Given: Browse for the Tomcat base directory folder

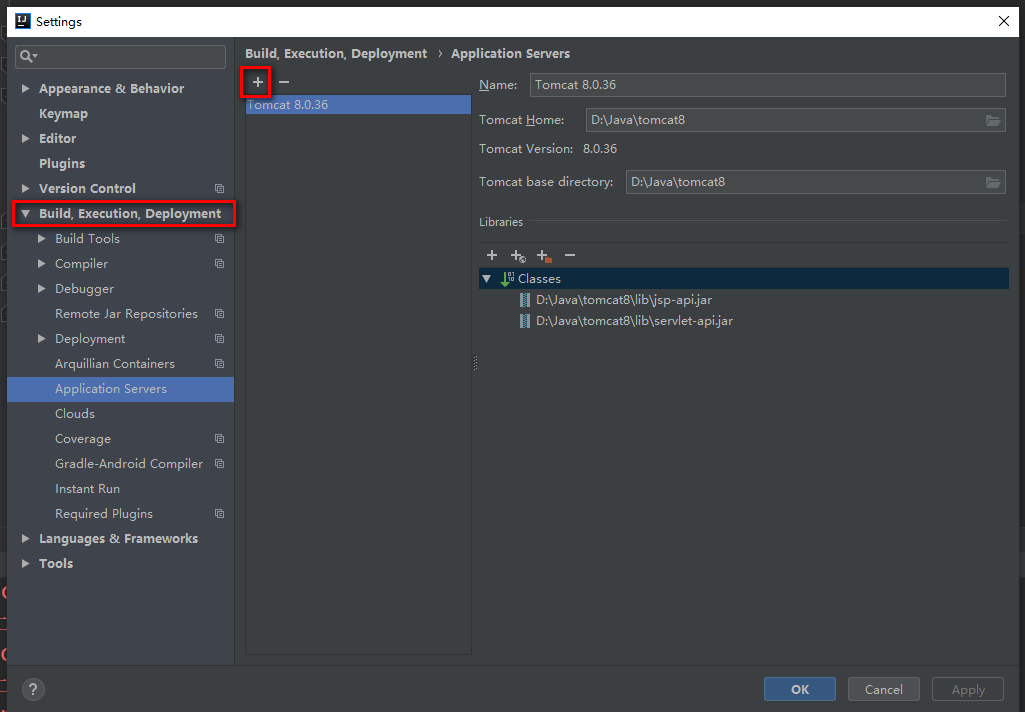Looking at the screenshot, I should [x=992, y=182].
